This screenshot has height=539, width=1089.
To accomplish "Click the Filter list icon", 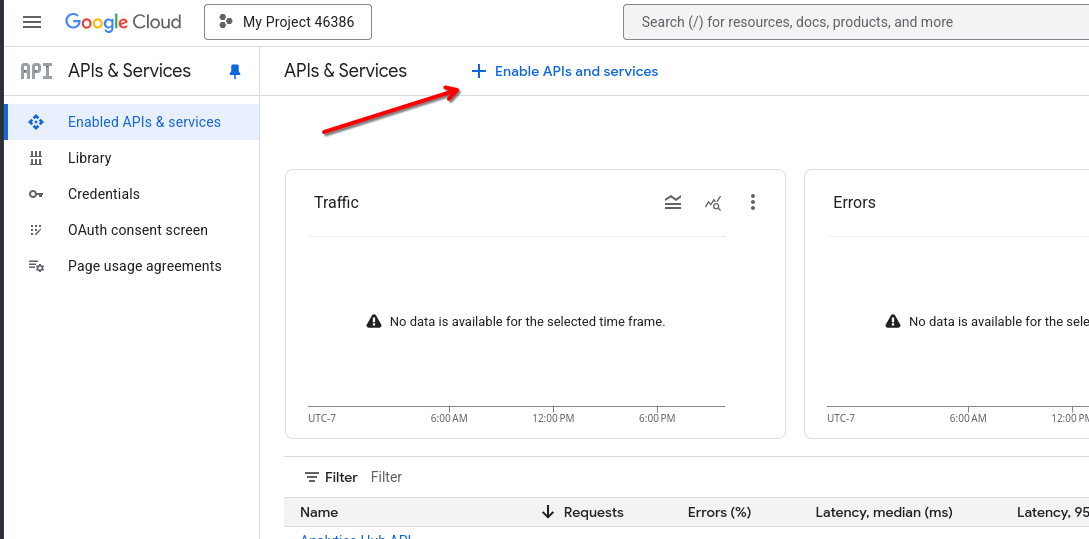I will (312, 477).
